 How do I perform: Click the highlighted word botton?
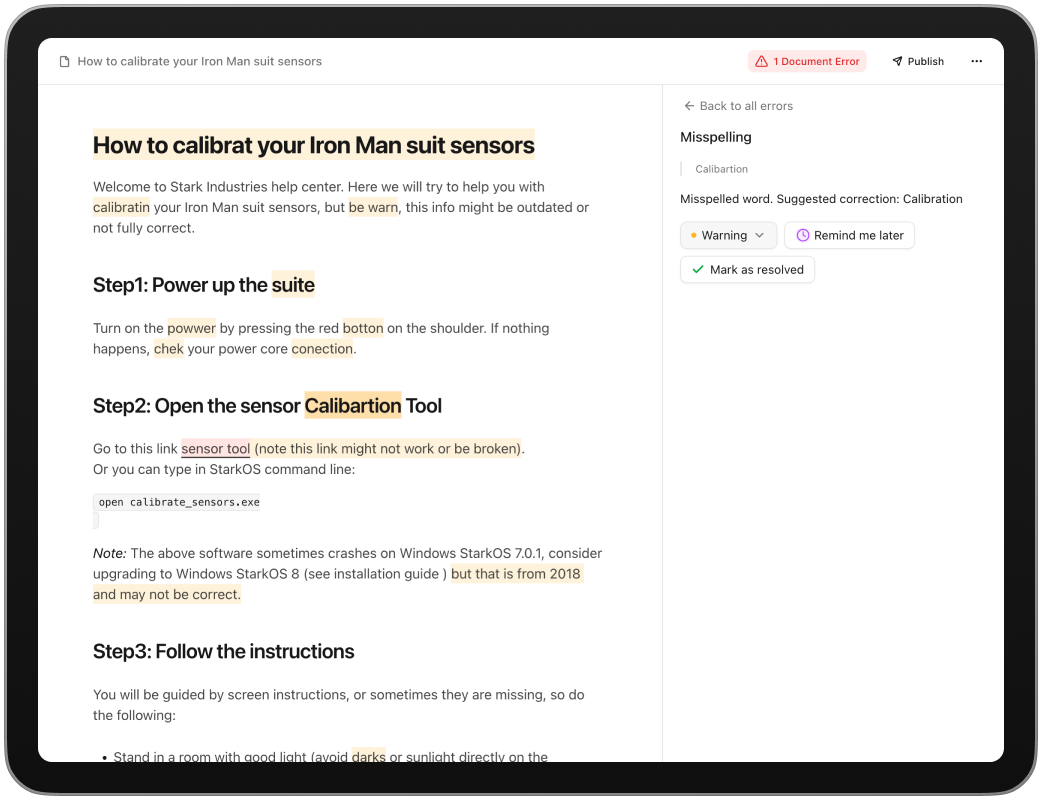click(x=363, y=328)
